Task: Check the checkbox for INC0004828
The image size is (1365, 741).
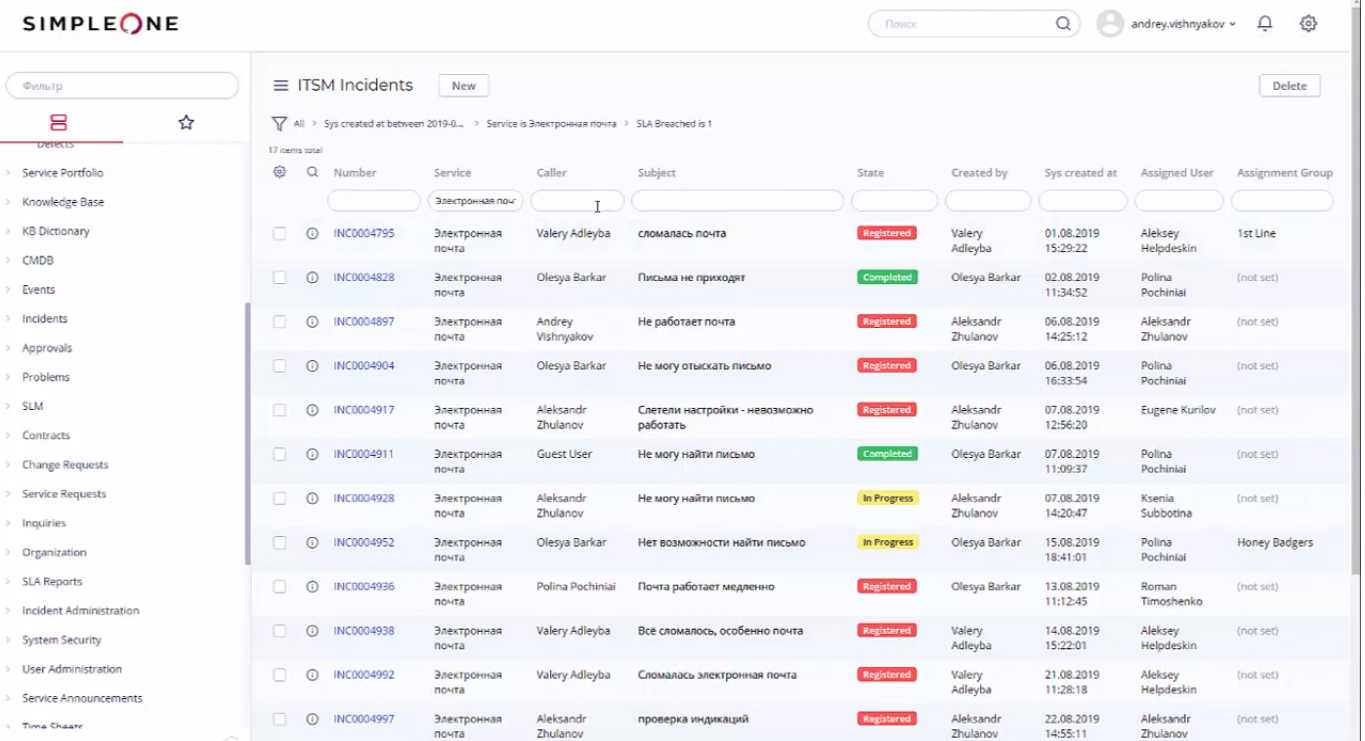Action: tap(280, 278)
